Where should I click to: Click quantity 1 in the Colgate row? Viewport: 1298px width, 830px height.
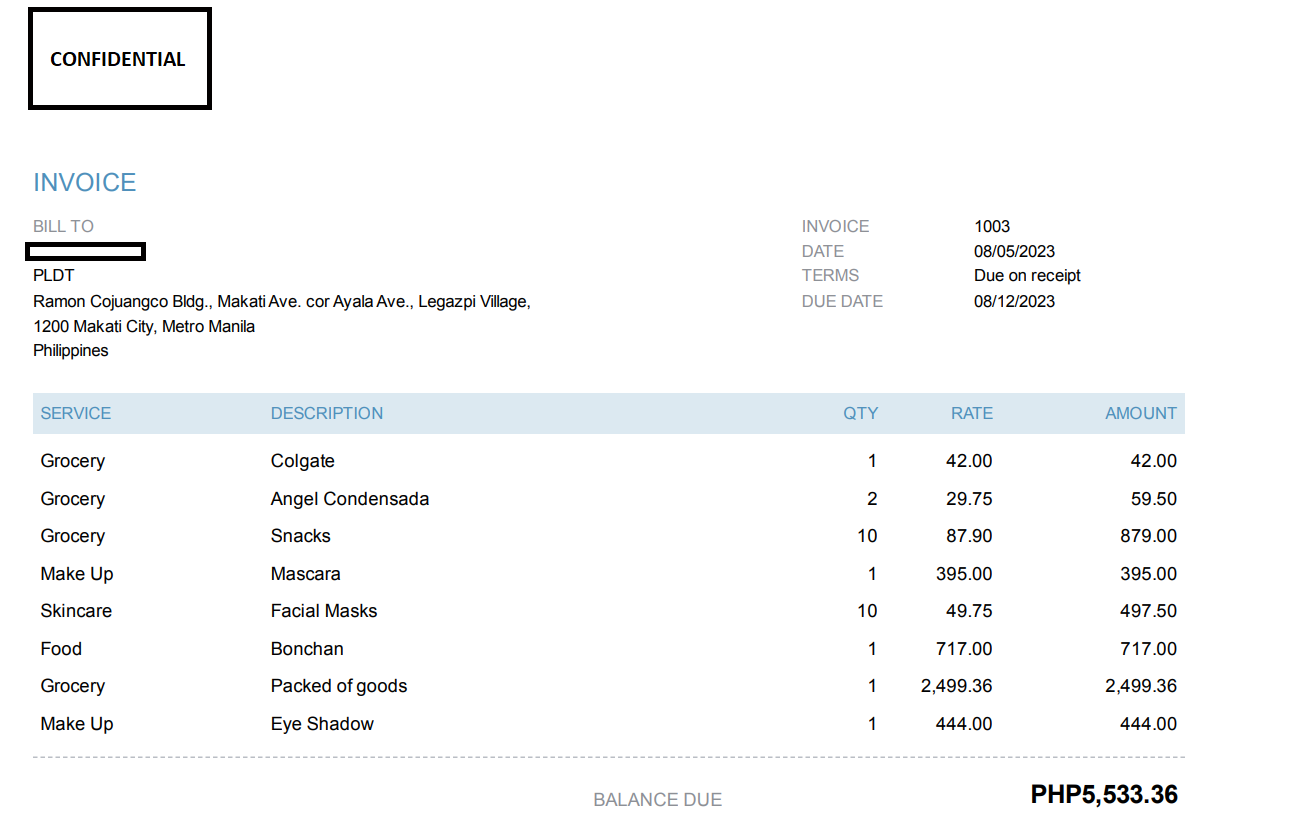pyautogui.click(x=872, y=461)
